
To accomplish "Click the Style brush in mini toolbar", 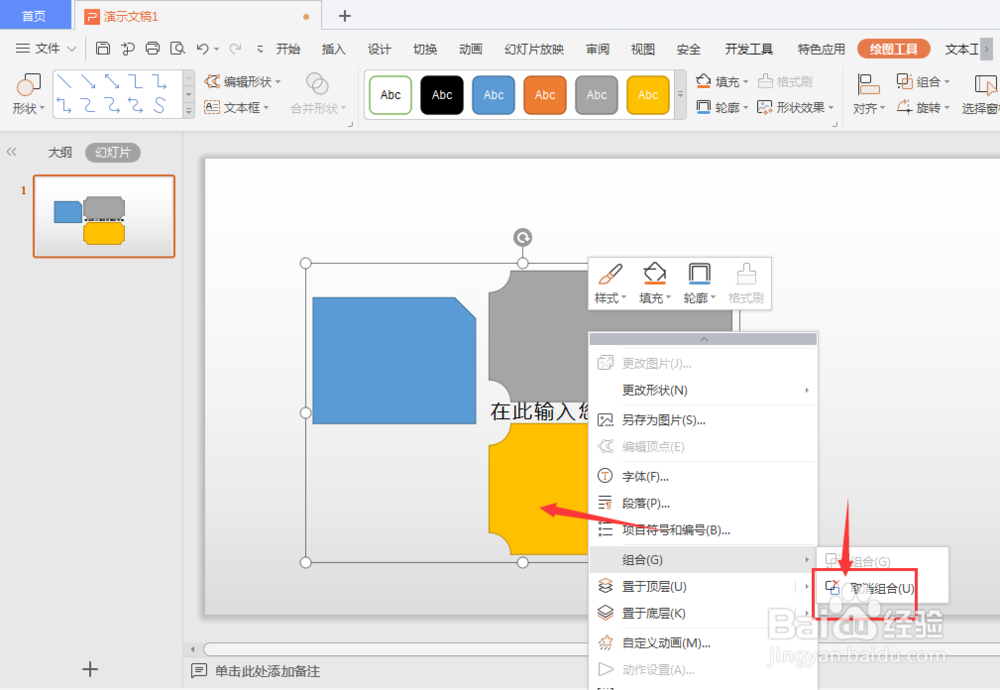I will (610, 284).
